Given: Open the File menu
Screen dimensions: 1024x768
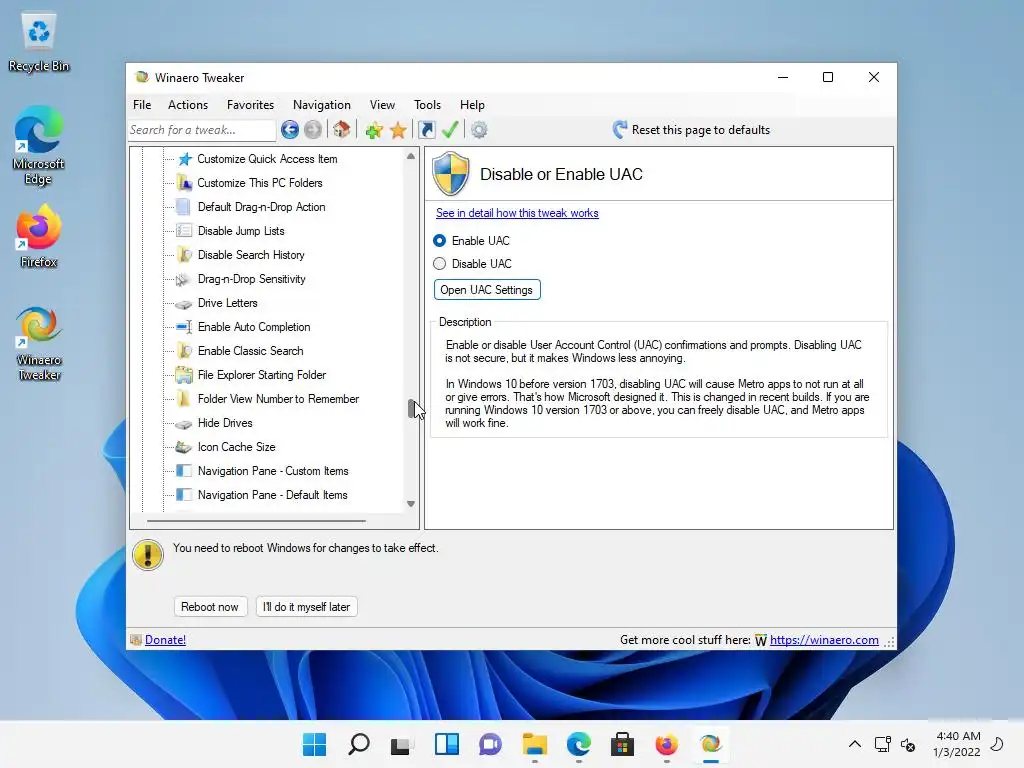Looking at the screenshot, I should (142, 104).
